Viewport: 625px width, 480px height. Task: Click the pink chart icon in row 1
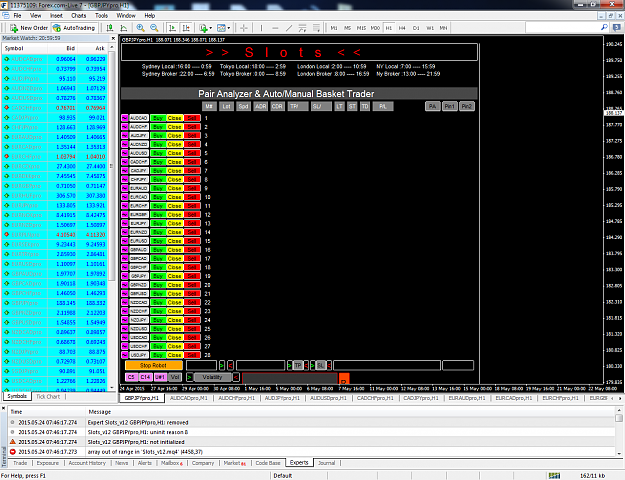pos(125,118)
